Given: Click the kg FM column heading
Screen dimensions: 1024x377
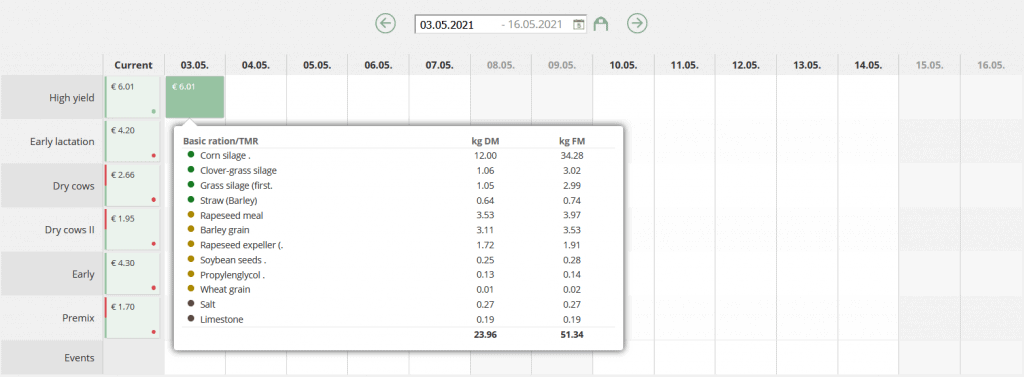Looking at the screenshot, I should coord(573,140).
